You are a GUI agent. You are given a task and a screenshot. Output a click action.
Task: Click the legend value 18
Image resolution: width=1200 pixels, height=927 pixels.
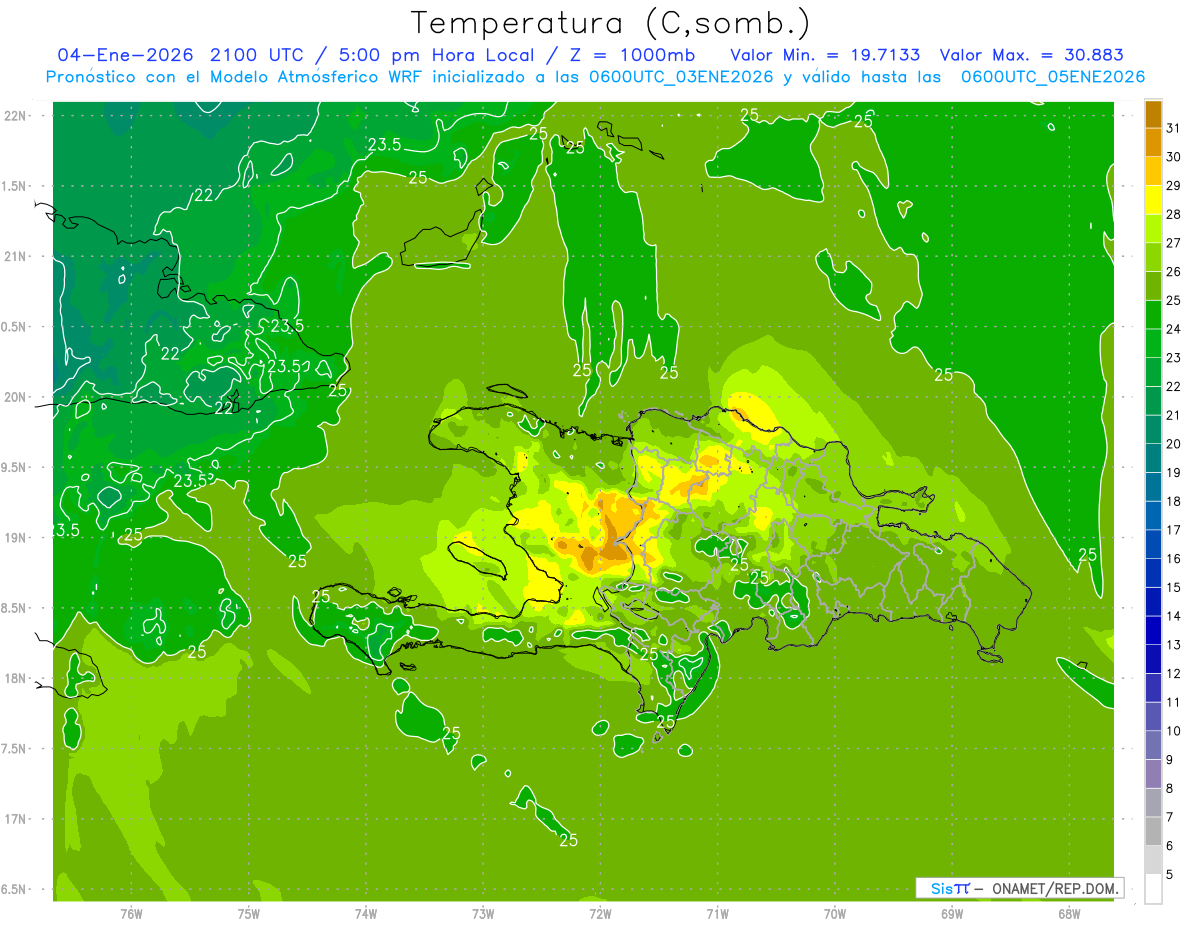[1174, 501]
